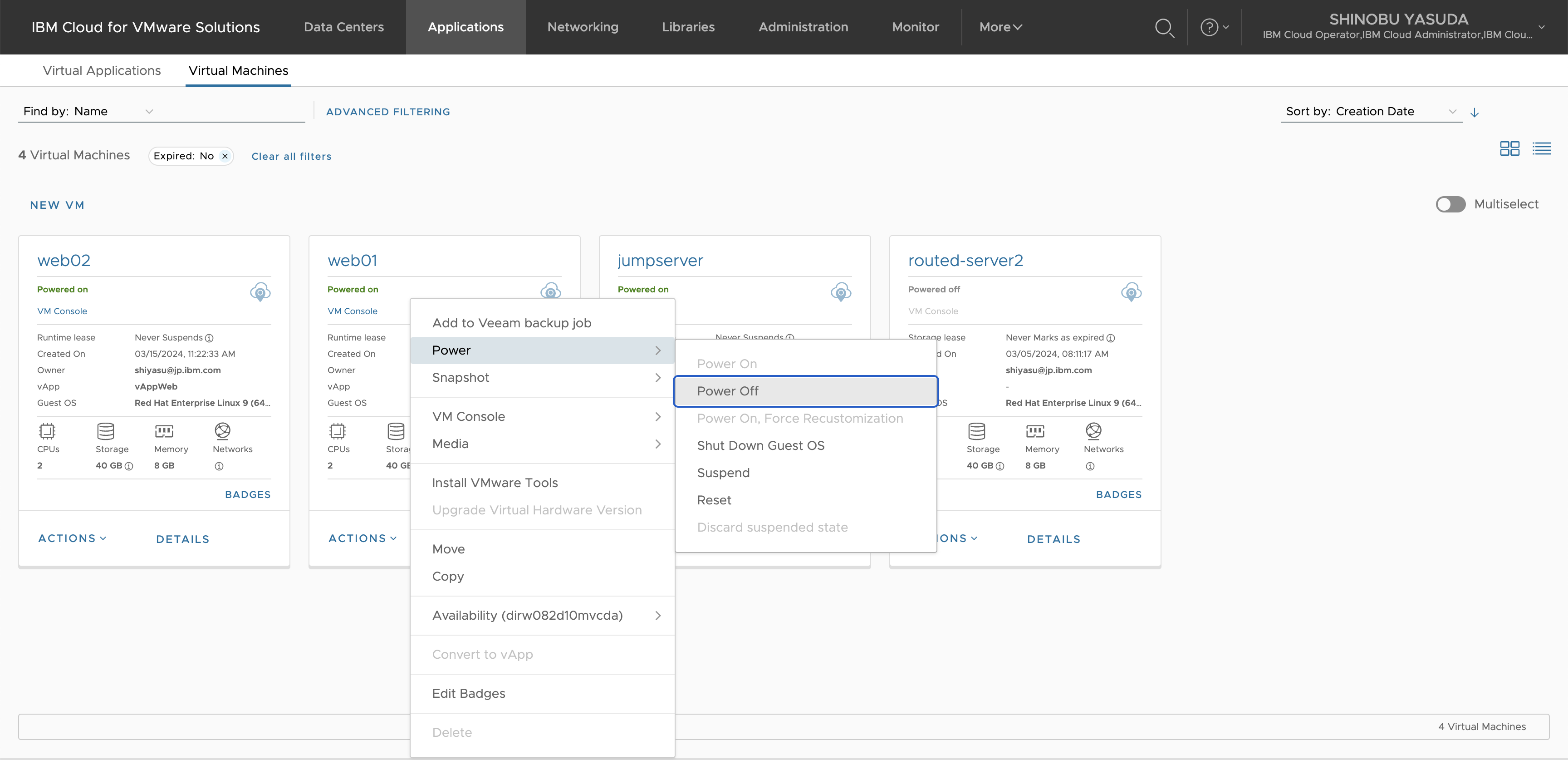Viewport: 1568px width, 760px height.
Task: Switch to list view icon
Action: (1541, 148)
